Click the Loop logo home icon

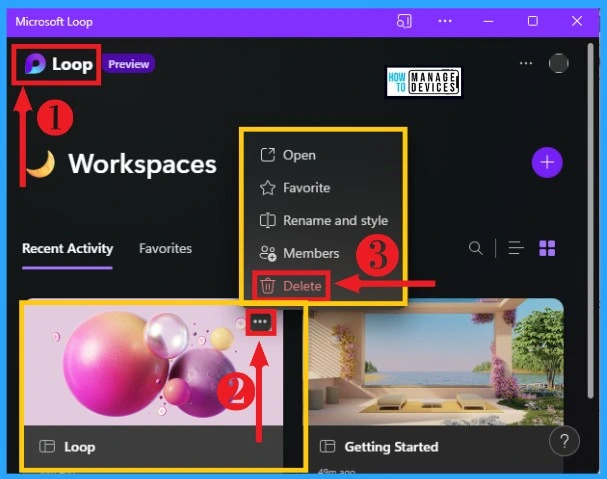(x=35, y=64)
